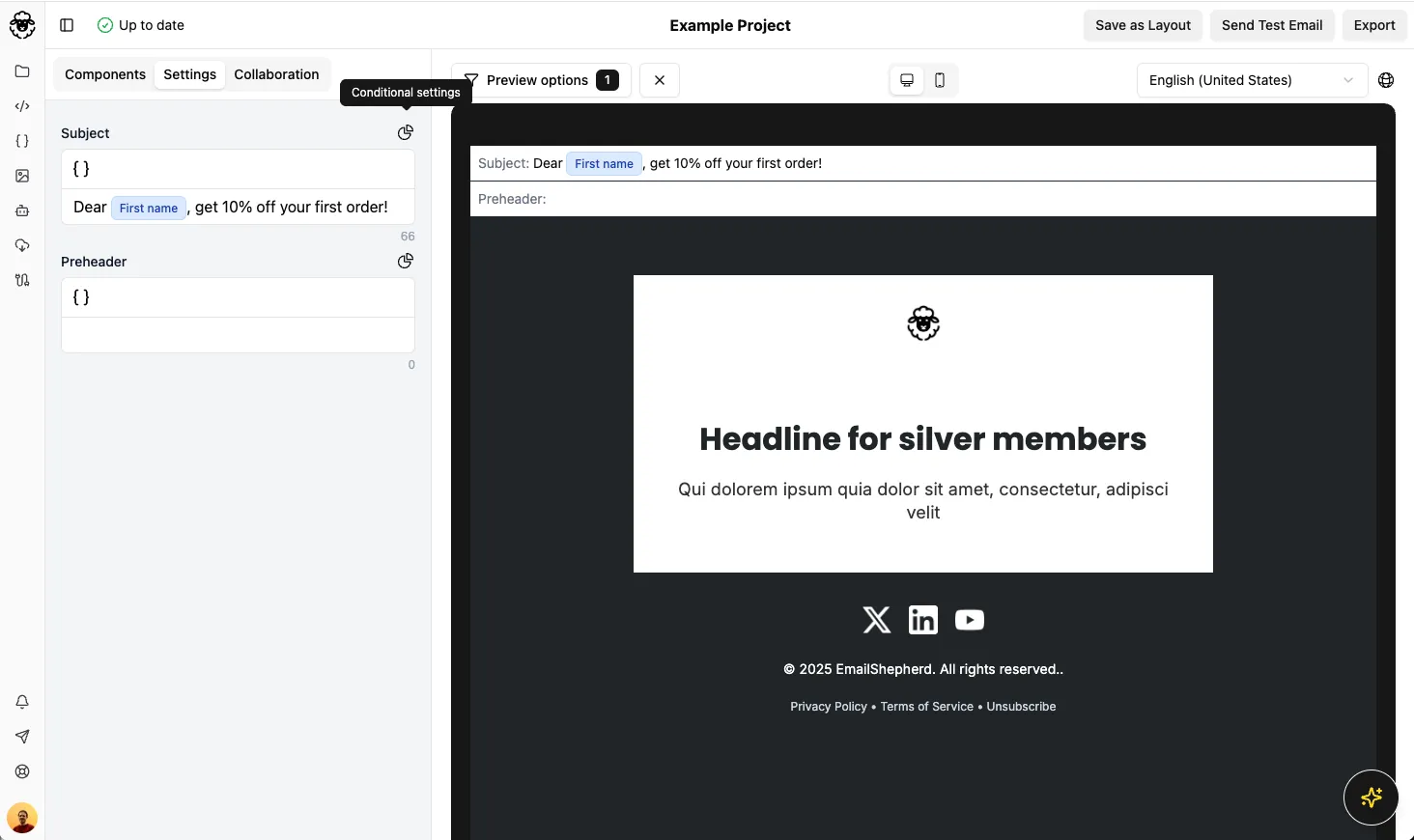Image resolution: width=1414 pixels, height=840 pixels.
Task: Open the code view icon in sidebar
Action: tap(22, 106)
